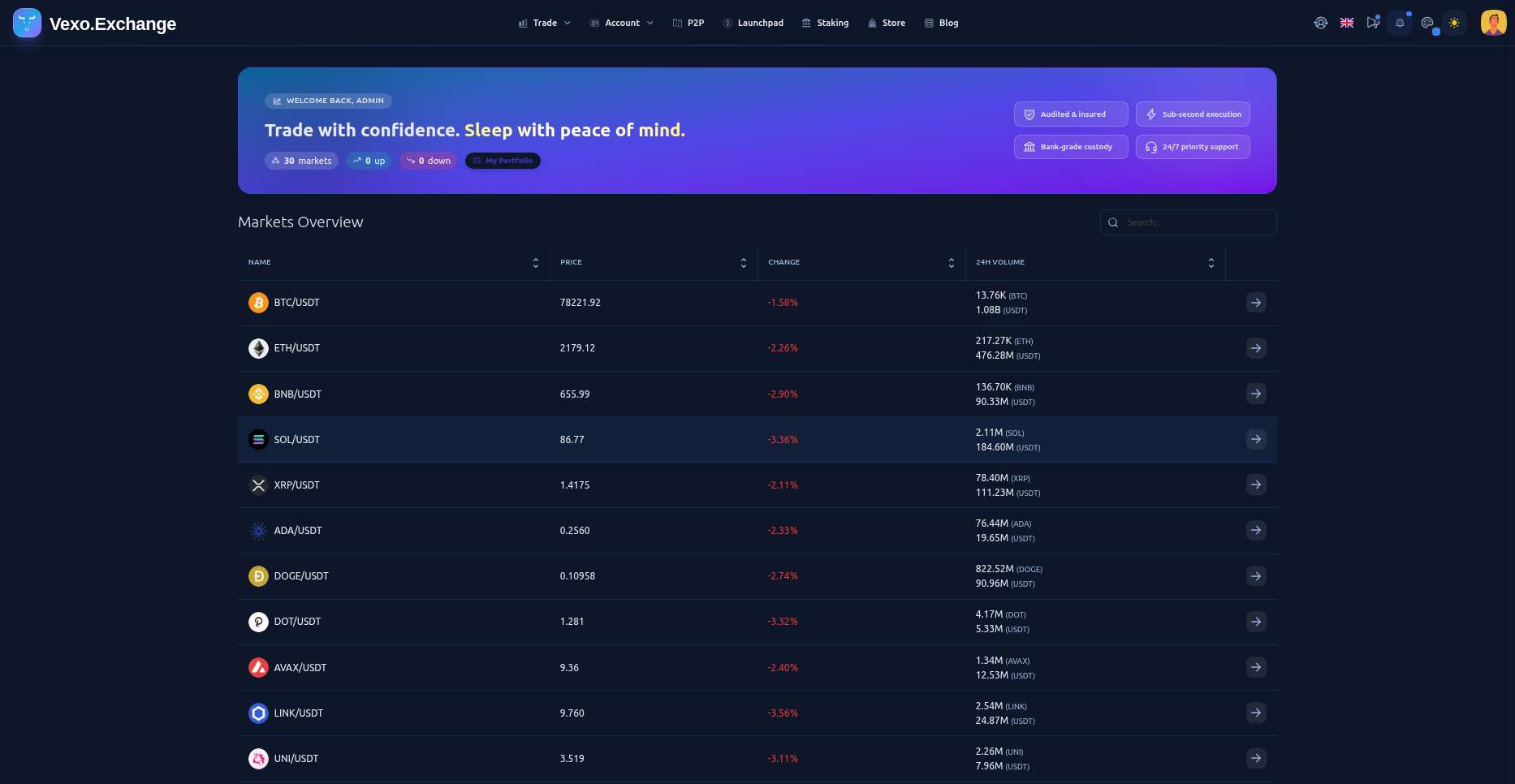This screenshot has width=1515, height=784.
Task: Open the theme palette customizer
Action: tap(1427, 23)
